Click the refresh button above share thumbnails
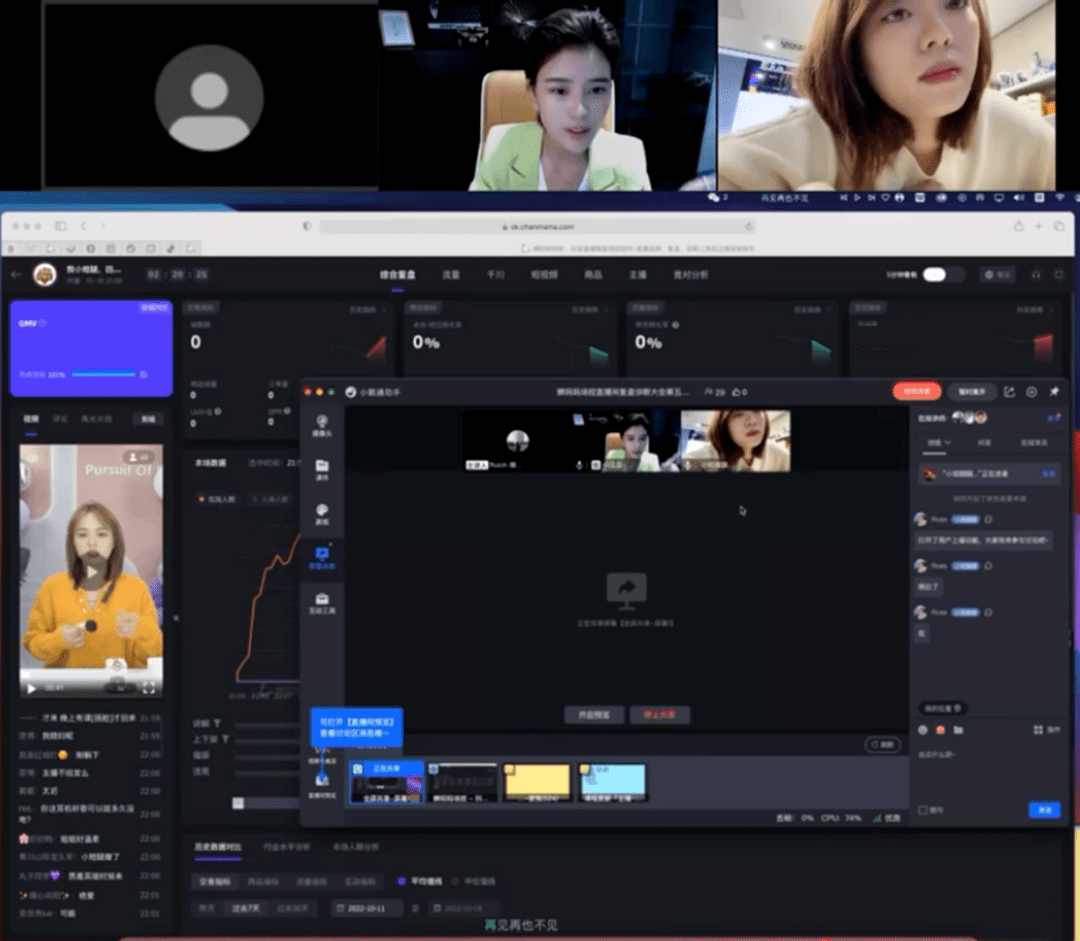1080x941 pixels. coord(882,745)
